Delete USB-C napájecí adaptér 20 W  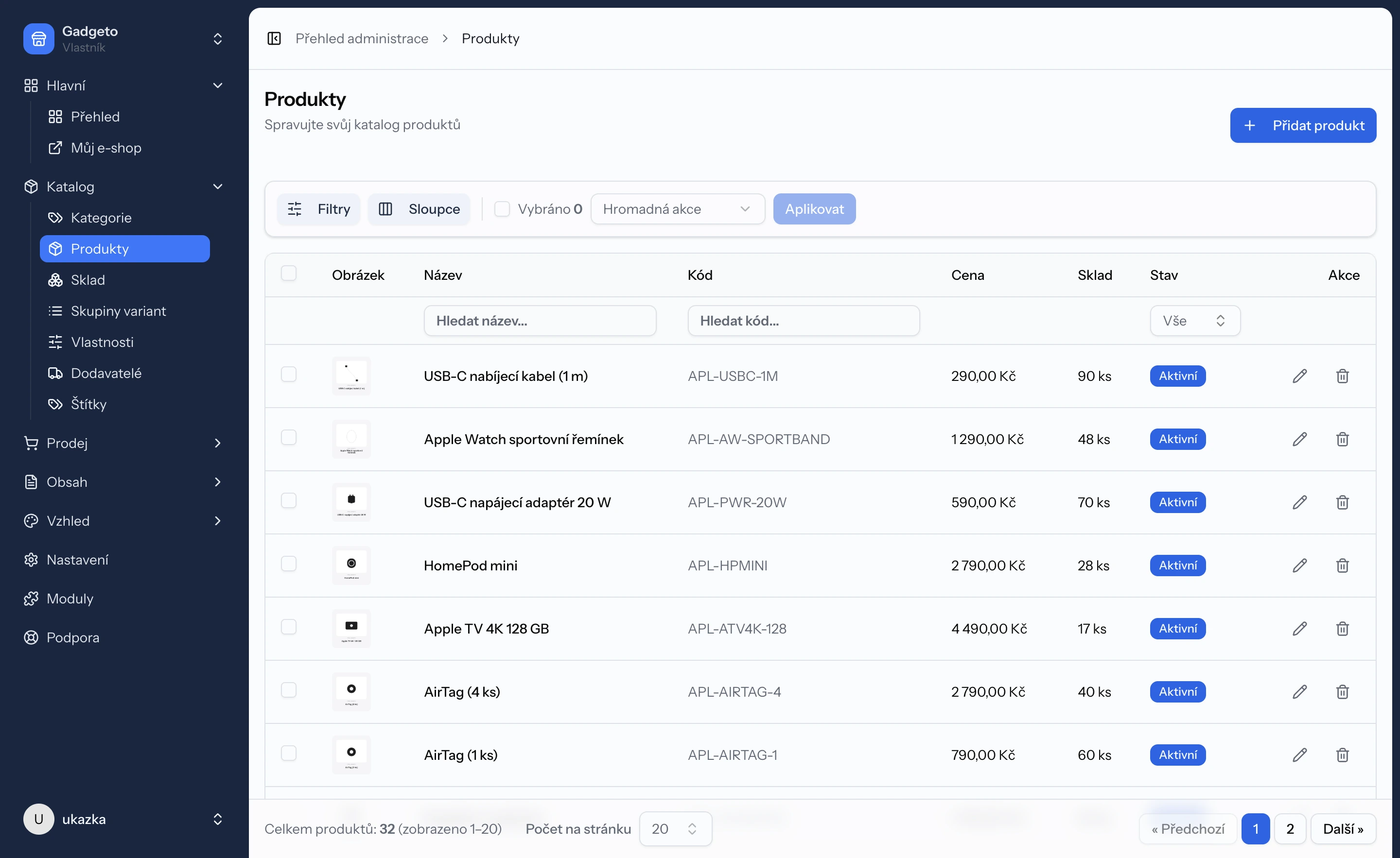[x=1342, y=502]
